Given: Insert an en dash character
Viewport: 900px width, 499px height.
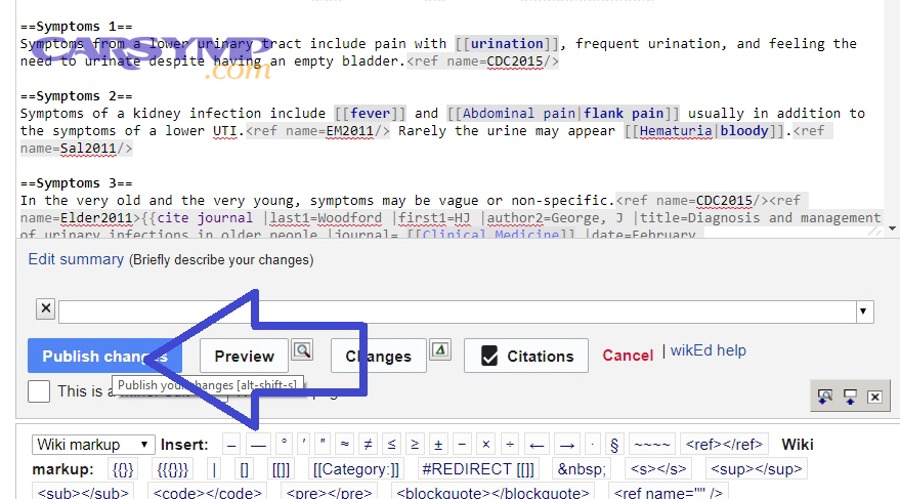Looking at the screenshot, I should pos(231,444).
